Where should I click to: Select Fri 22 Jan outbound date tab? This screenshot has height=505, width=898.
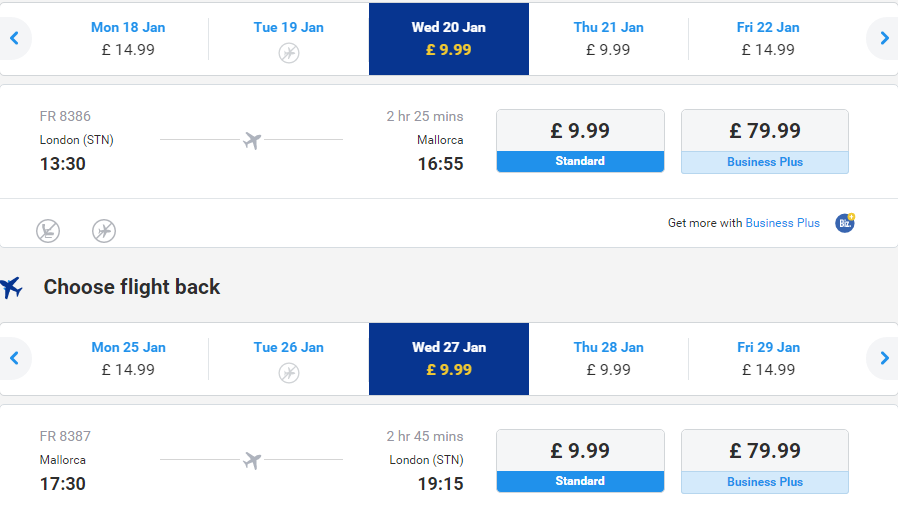[x=768, y=38]
